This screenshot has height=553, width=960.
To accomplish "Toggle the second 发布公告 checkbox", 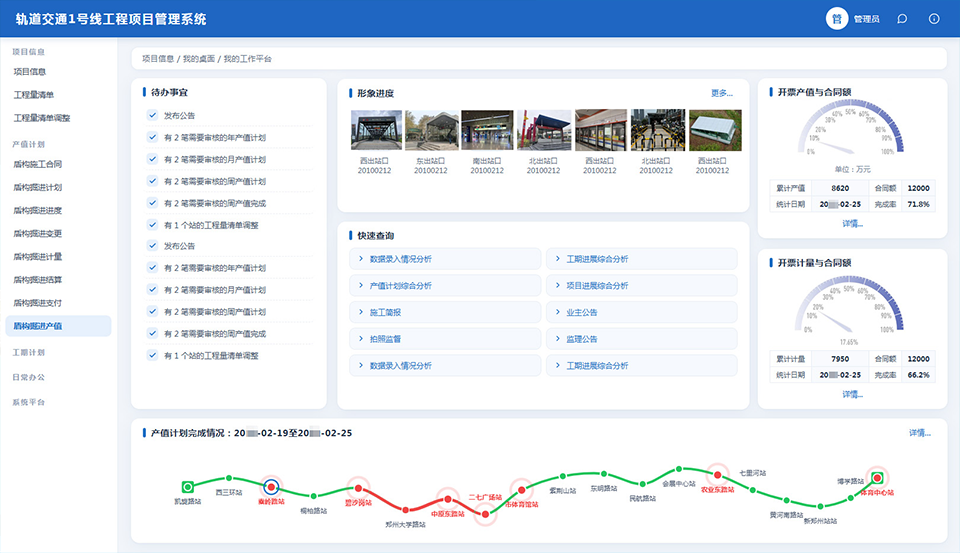I will 152,246.
